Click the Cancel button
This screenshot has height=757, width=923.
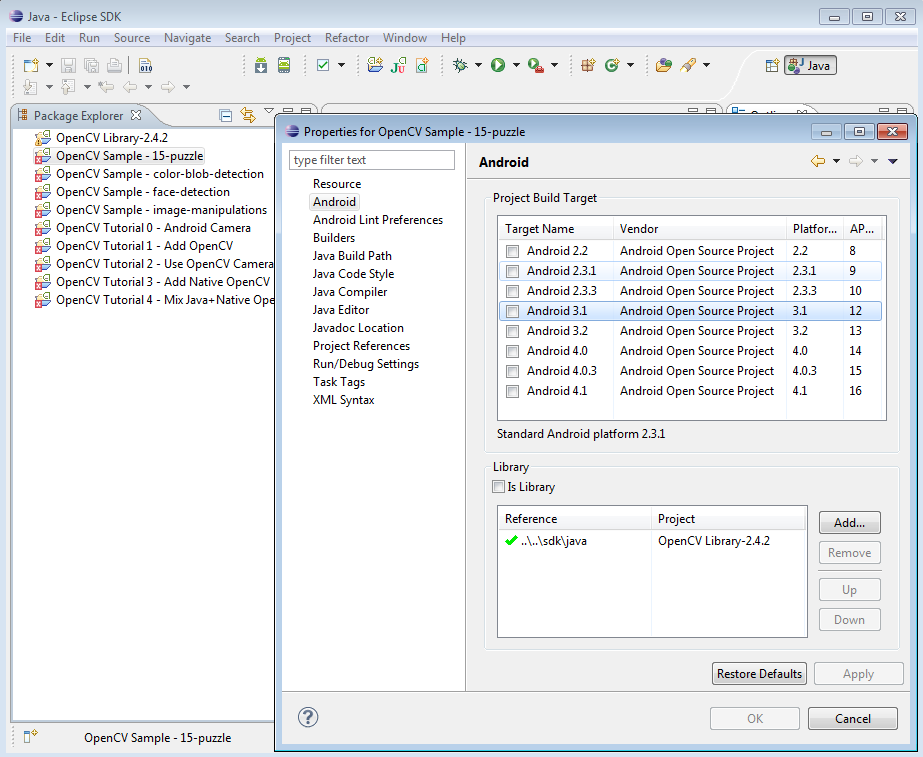(x=852, y=718)
